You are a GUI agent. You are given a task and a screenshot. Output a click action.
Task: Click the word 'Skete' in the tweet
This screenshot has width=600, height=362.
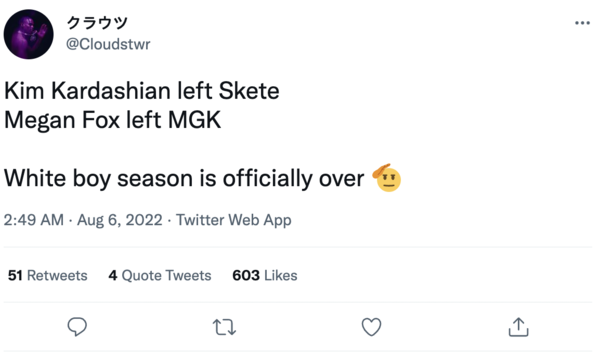click(249, 91)
